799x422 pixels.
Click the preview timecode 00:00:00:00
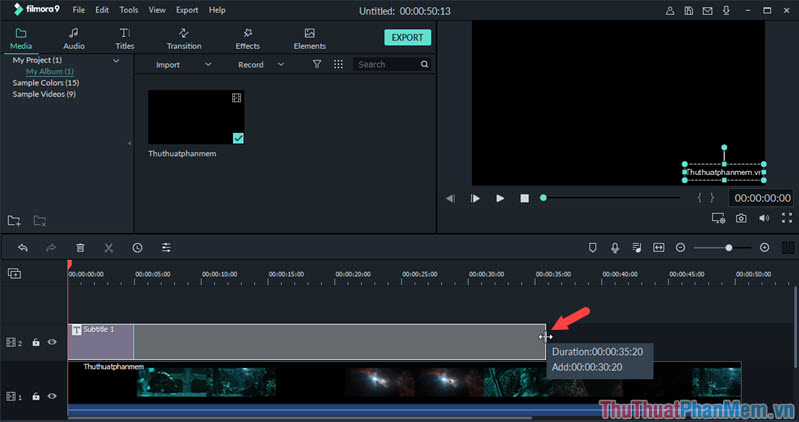point(762,198)
